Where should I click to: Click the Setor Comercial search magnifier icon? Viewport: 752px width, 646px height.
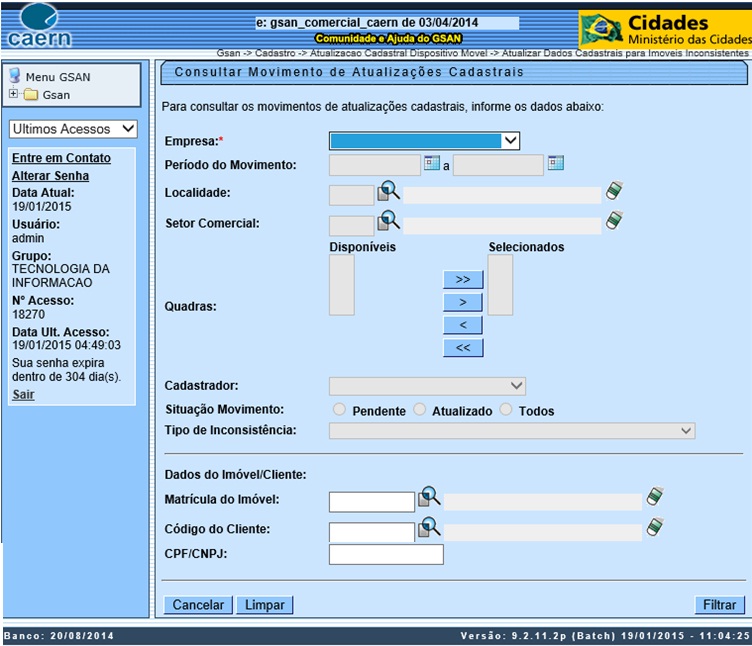click(x=388, y=222)
